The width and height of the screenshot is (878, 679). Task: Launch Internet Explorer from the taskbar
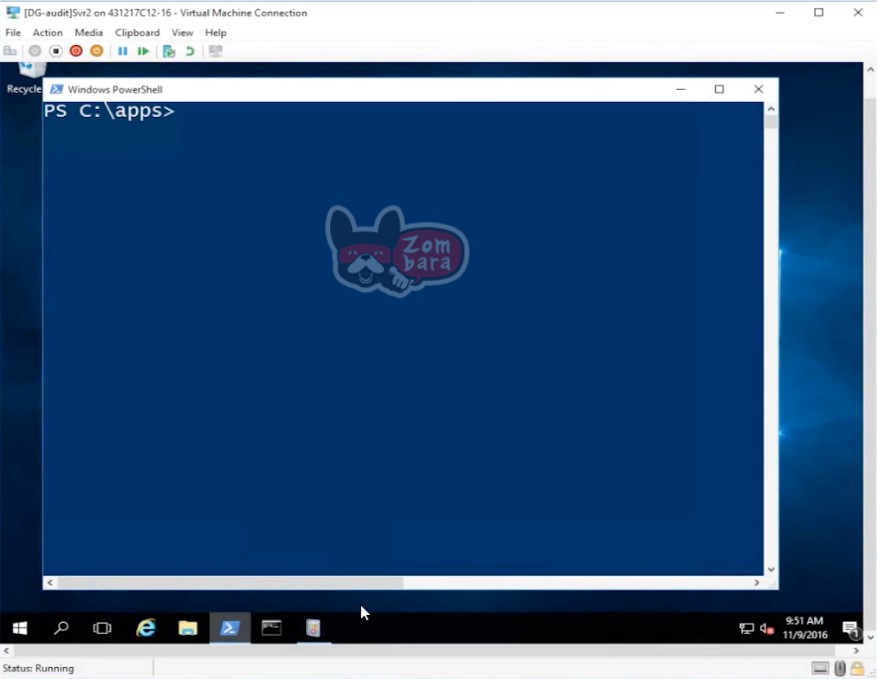tap(146, 628)
